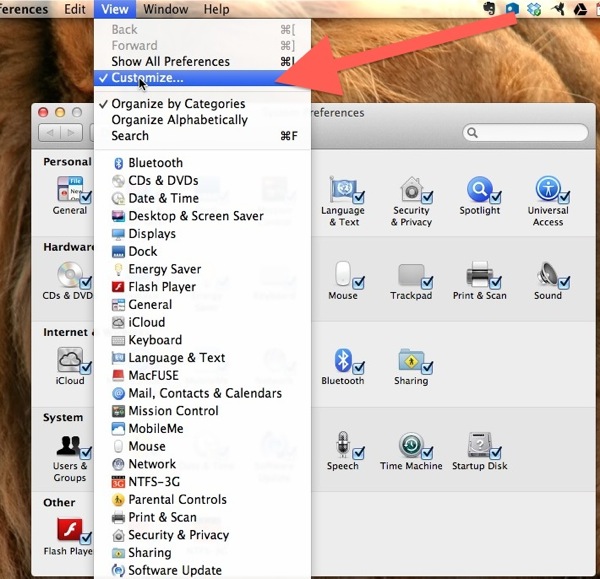Select MacFUSE menu entry
This screenshot has width=600, height=579.
click(x=202, y=375)
